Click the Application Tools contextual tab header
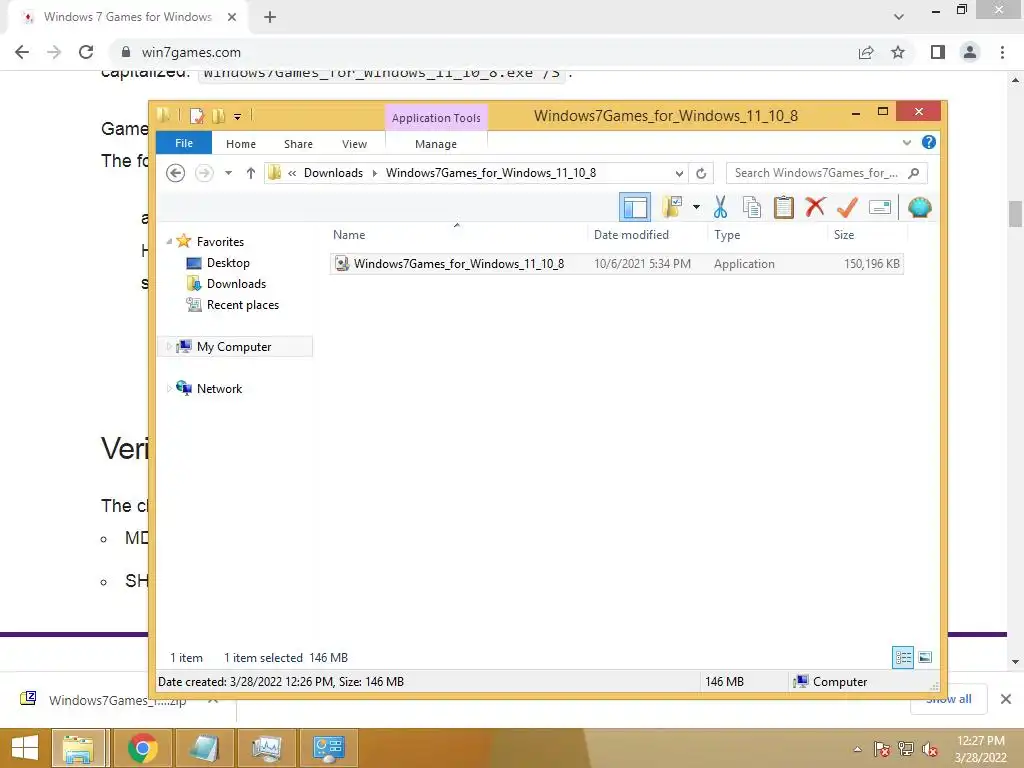This screenshot has width=1024, height=768. (436, 118)
